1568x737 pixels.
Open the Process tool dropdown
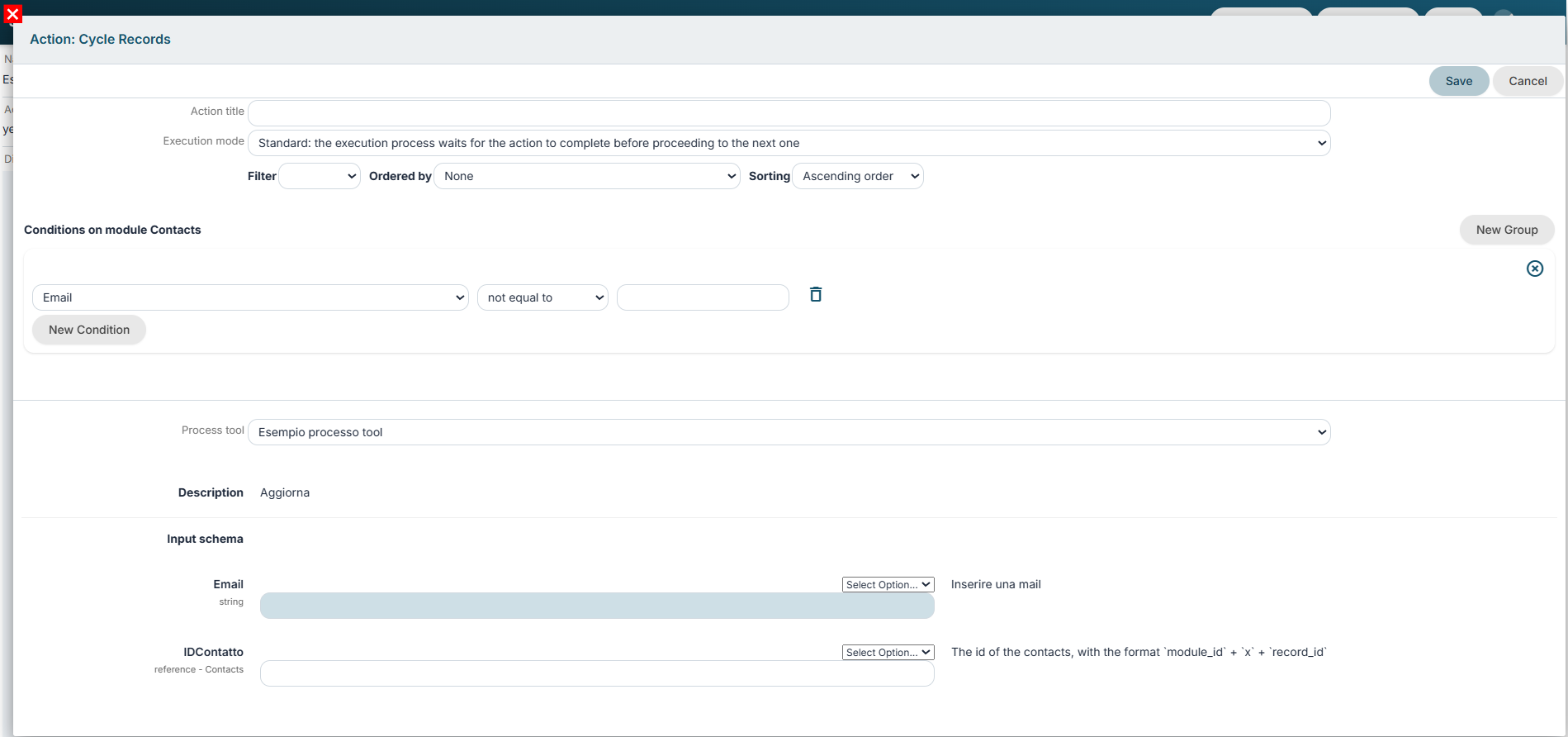click(789, 432)
